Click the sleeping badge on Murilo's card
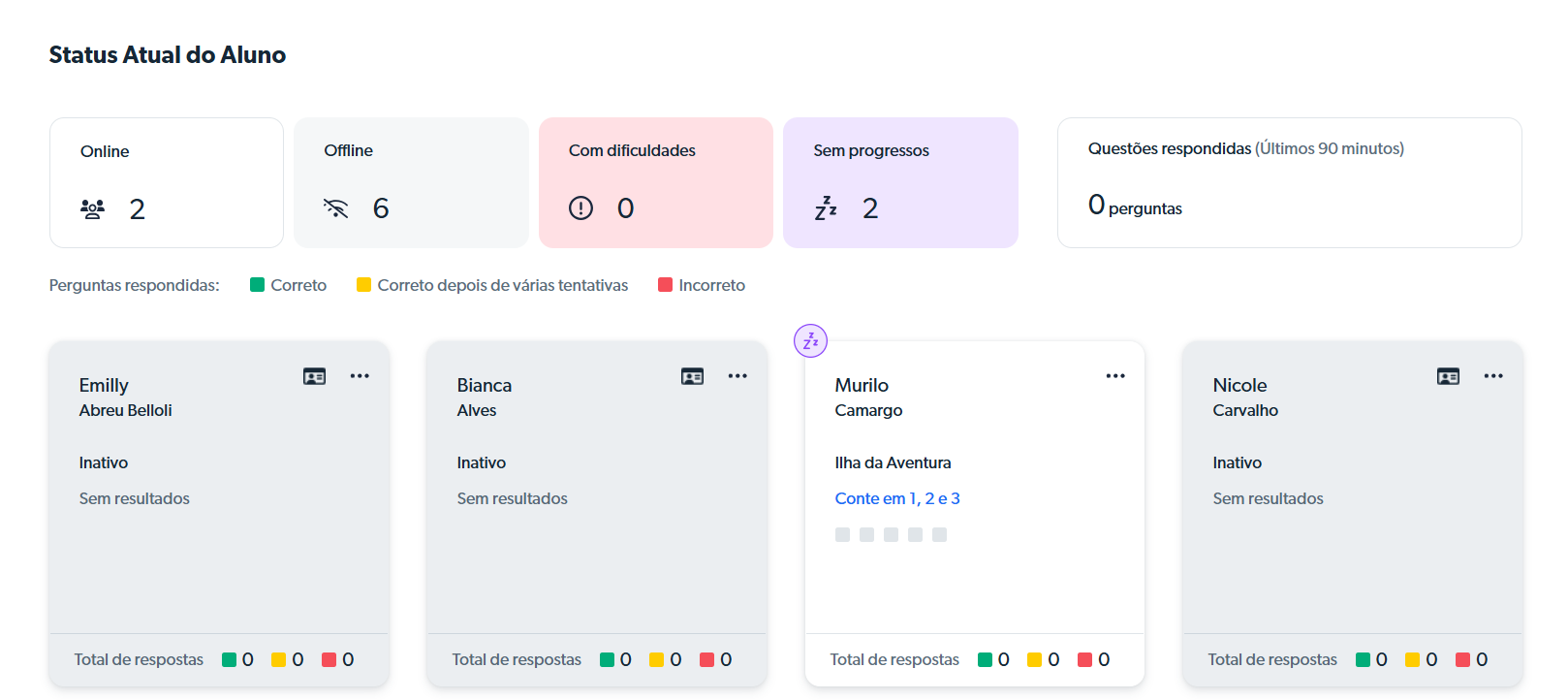This screenshot has width=1568, height=700. pos(810,340)
